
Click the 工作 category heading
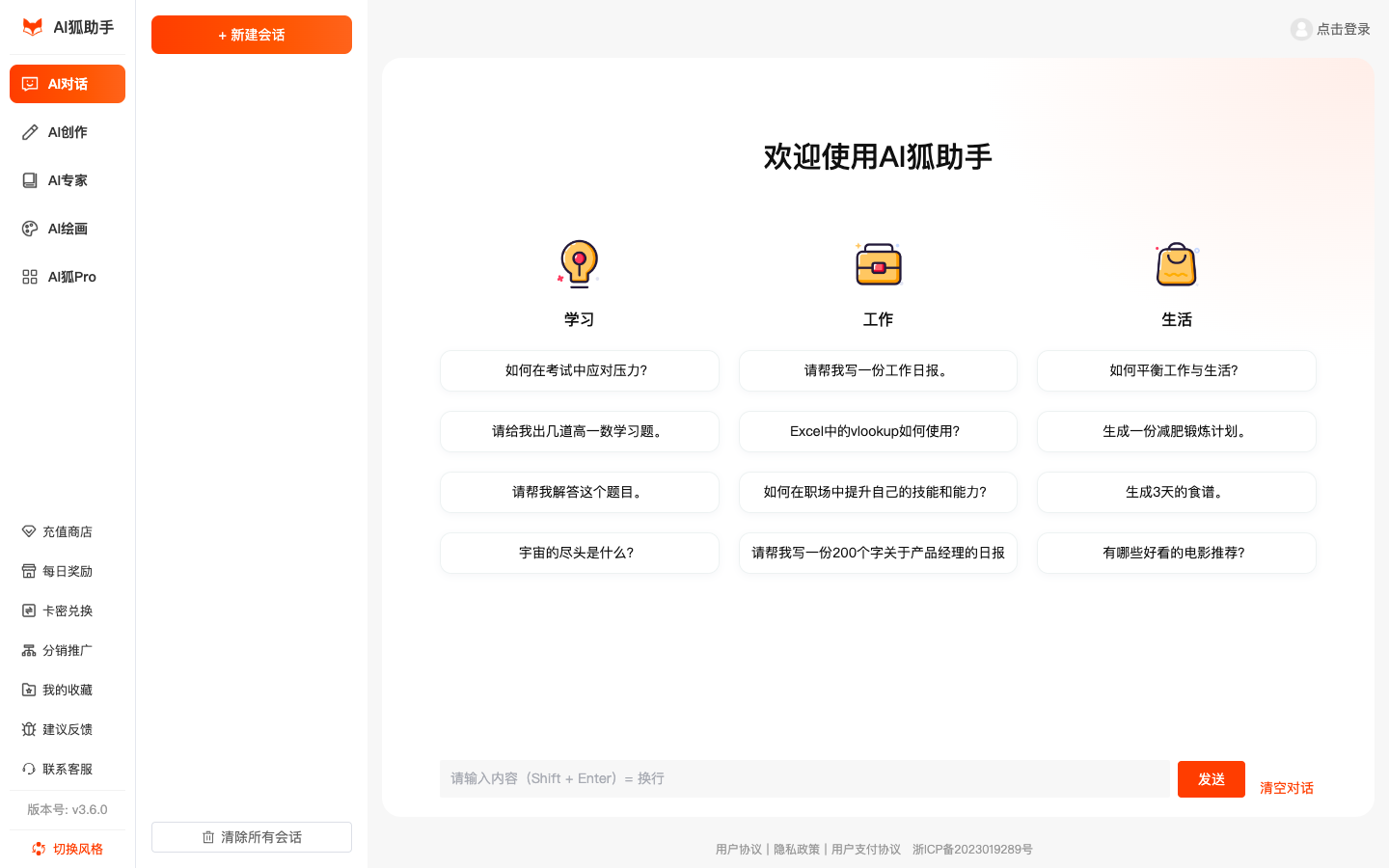coord(878,319)
